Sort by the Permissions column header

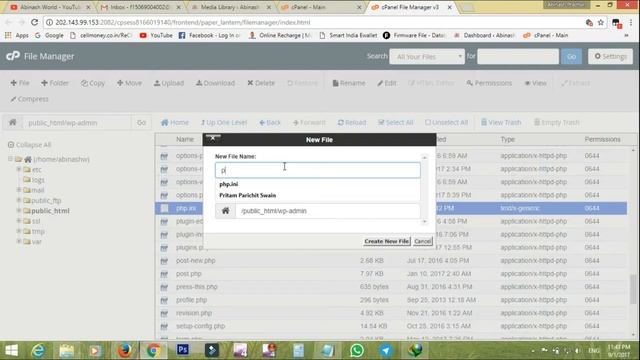tap(602, 139)
